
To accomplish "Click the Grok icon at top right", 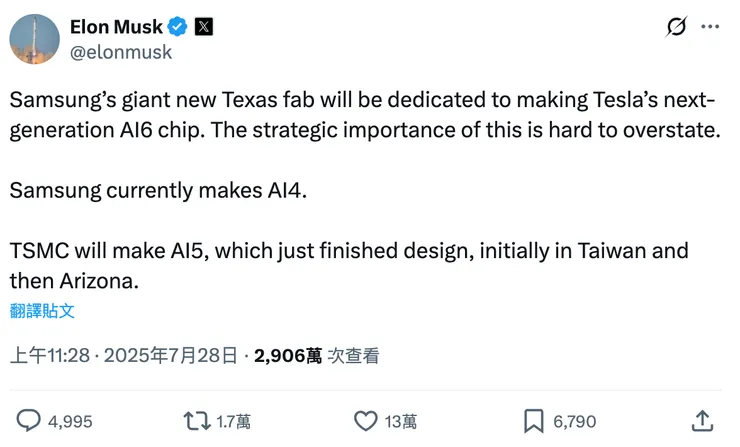I will tap(677, 27).
